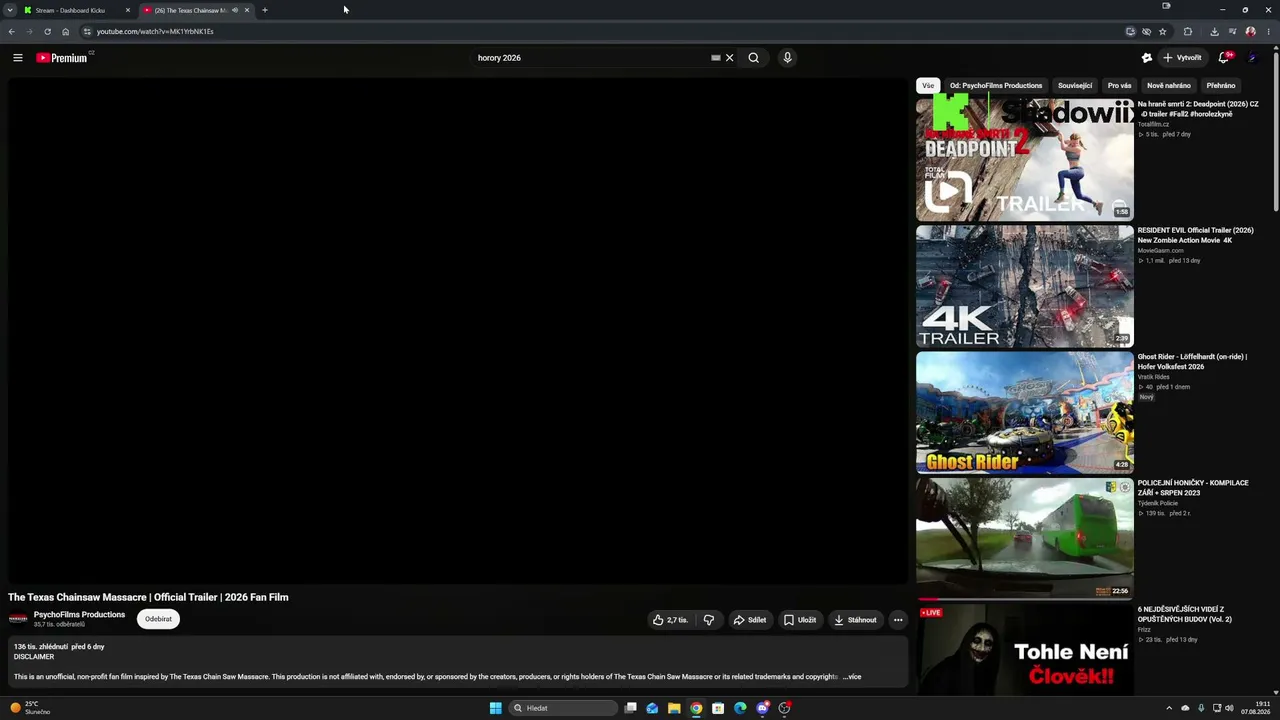Download video with Stáhnout button
The width and height of the screenshot is (1280, 720).
pyautogui.click(x=855, y=620)
